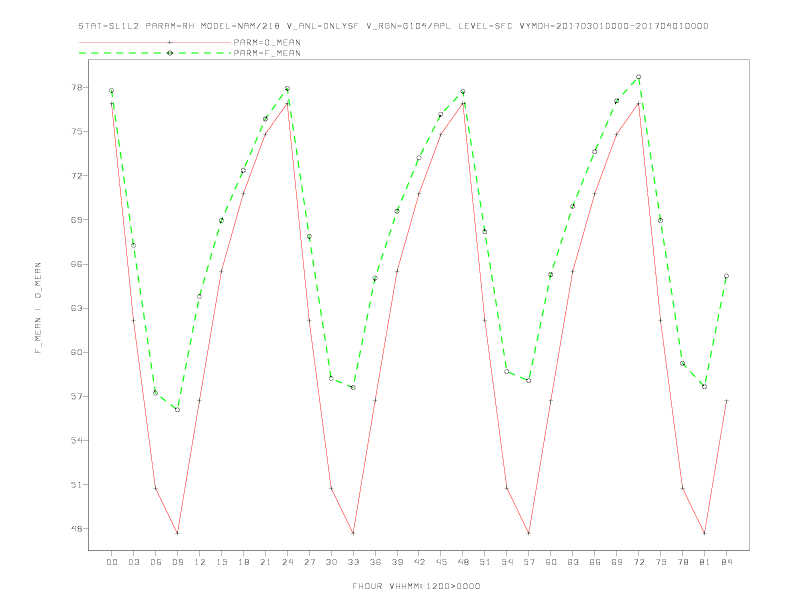Click x-axis tick label 51
The width and height of the screenshot is (792, 612).
click(485, 562)
